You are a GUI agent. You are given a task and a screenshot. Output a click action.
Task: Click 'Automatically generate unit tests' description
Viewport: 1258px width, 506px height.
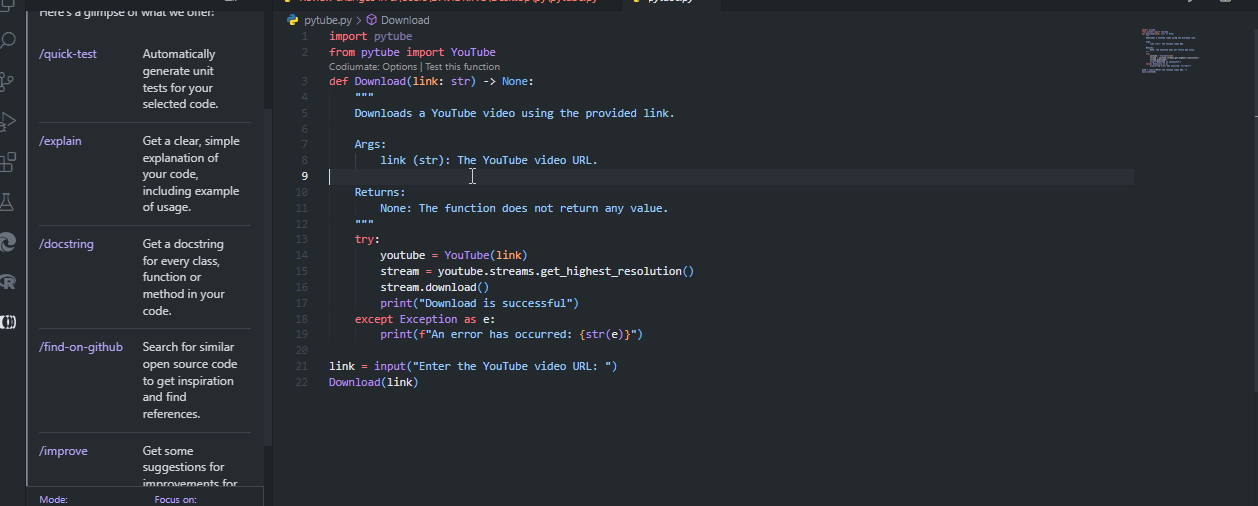pyautogui.click(x=180, y=79)
